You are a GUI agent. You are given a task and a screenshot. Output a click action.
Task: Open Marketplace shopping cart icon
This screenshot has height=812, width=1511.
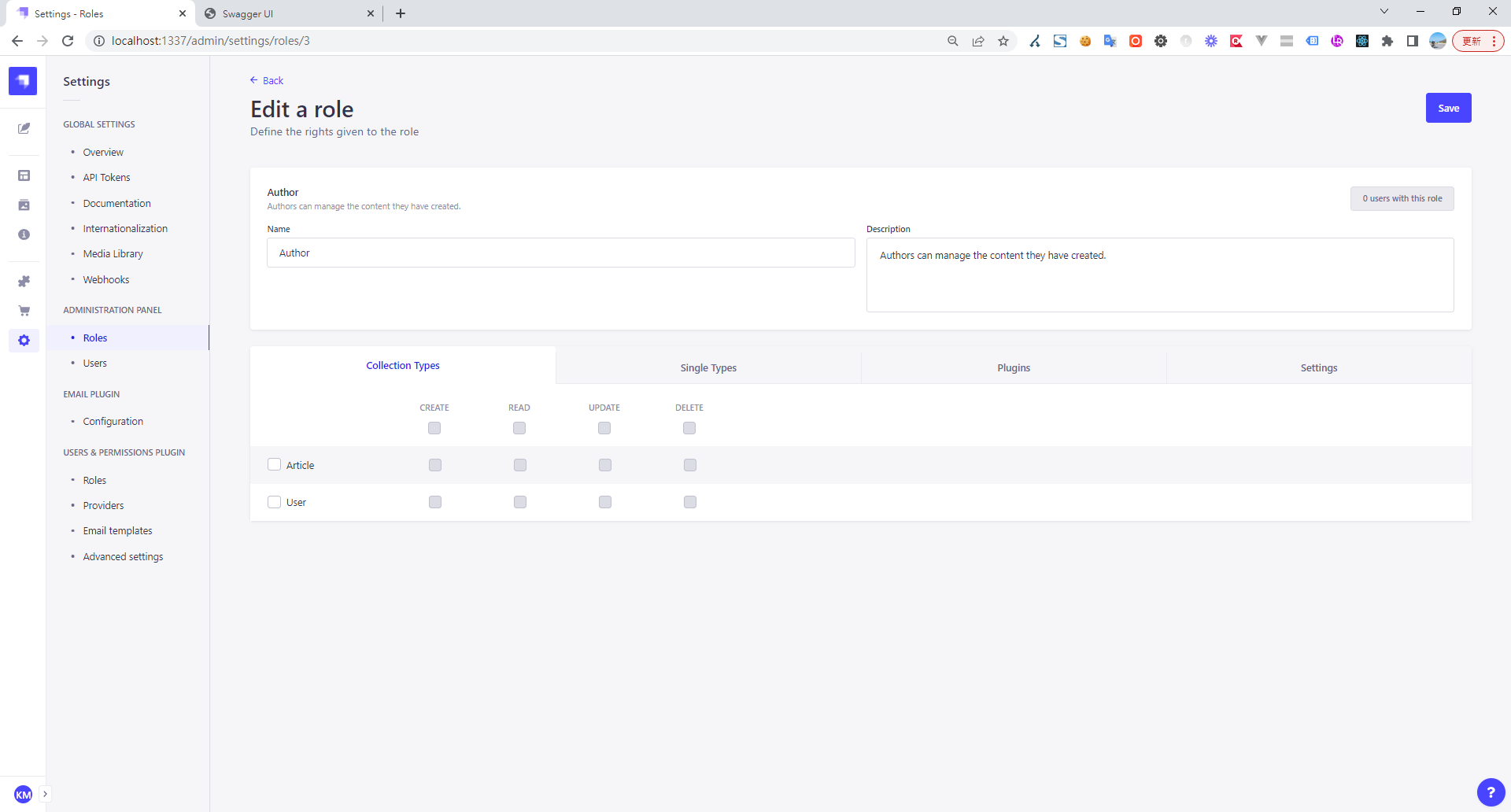tap(24, 311)
